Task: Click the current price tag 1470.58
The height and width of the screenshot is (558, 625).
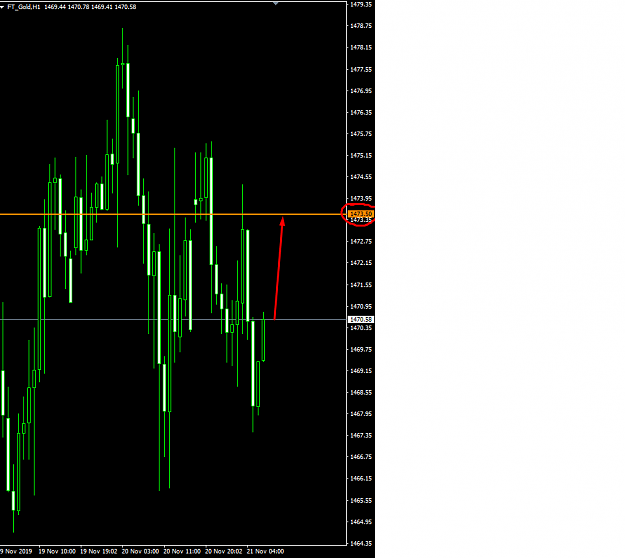Action: (x=361, y=320)
